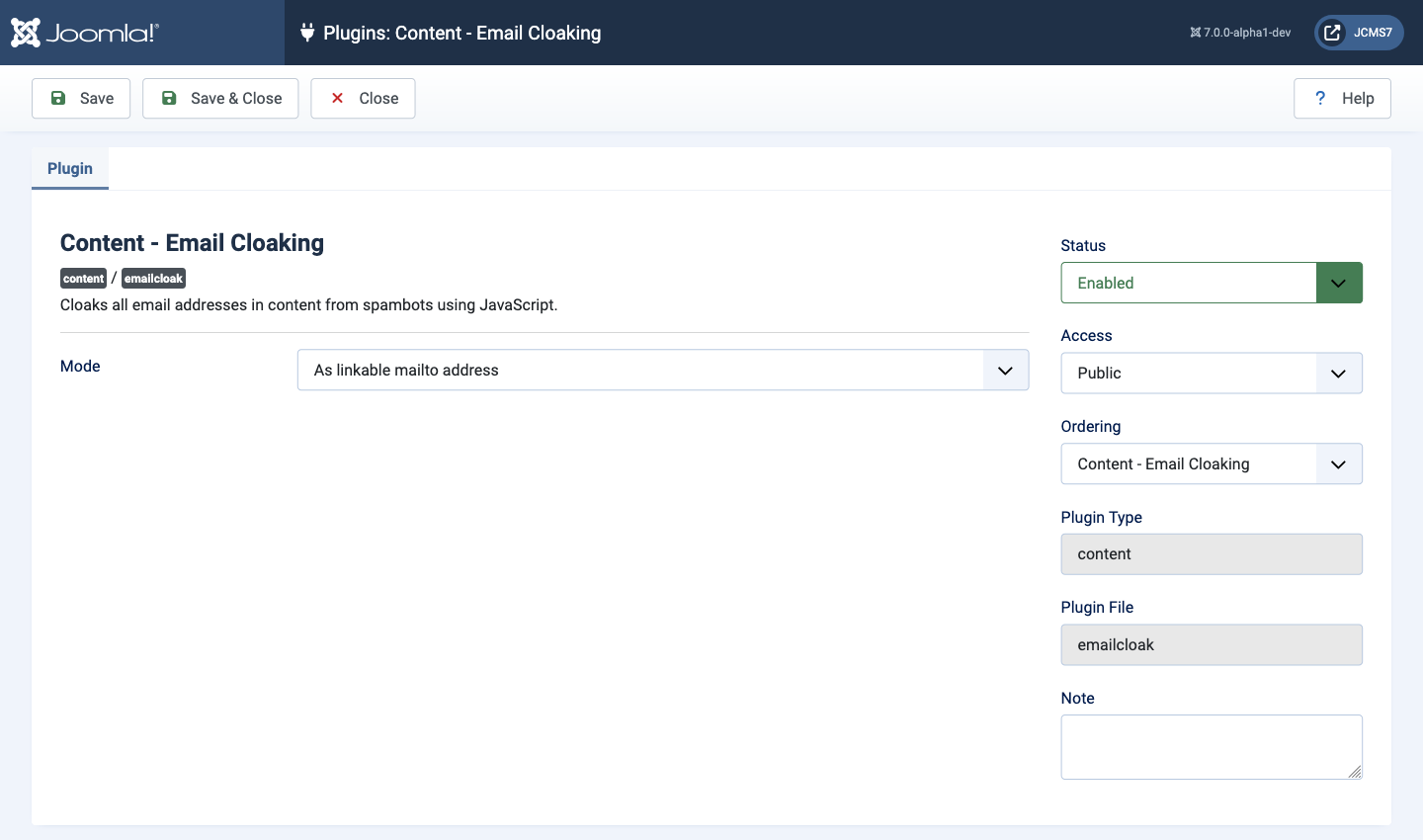Click the Joomla logo in the header
This screenshot has height=840, width=1423.
point(84,33)
